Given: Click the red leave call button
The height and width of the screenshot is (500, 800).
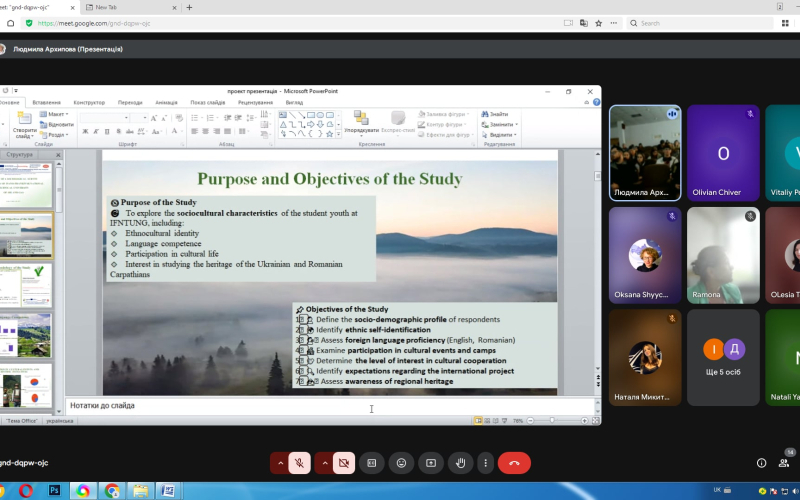Looking at the screenshot, I should [x=514, y=463].
